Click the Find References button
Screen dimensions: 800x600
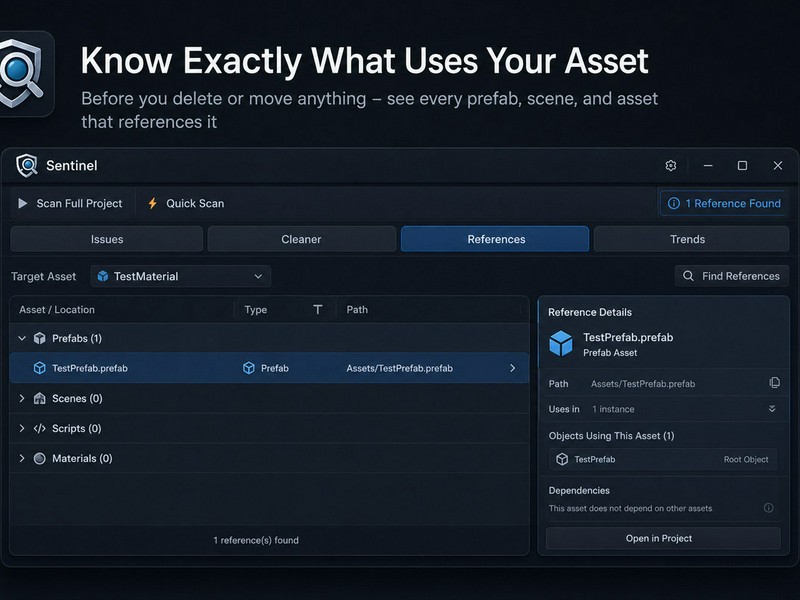tap(732, 276)
